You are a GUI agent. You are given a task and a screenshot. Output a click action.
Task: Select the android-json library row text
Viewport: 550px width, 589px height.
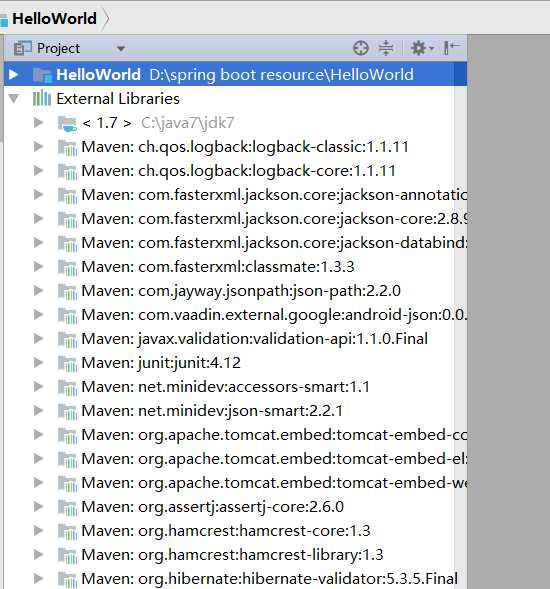[274, 315]
